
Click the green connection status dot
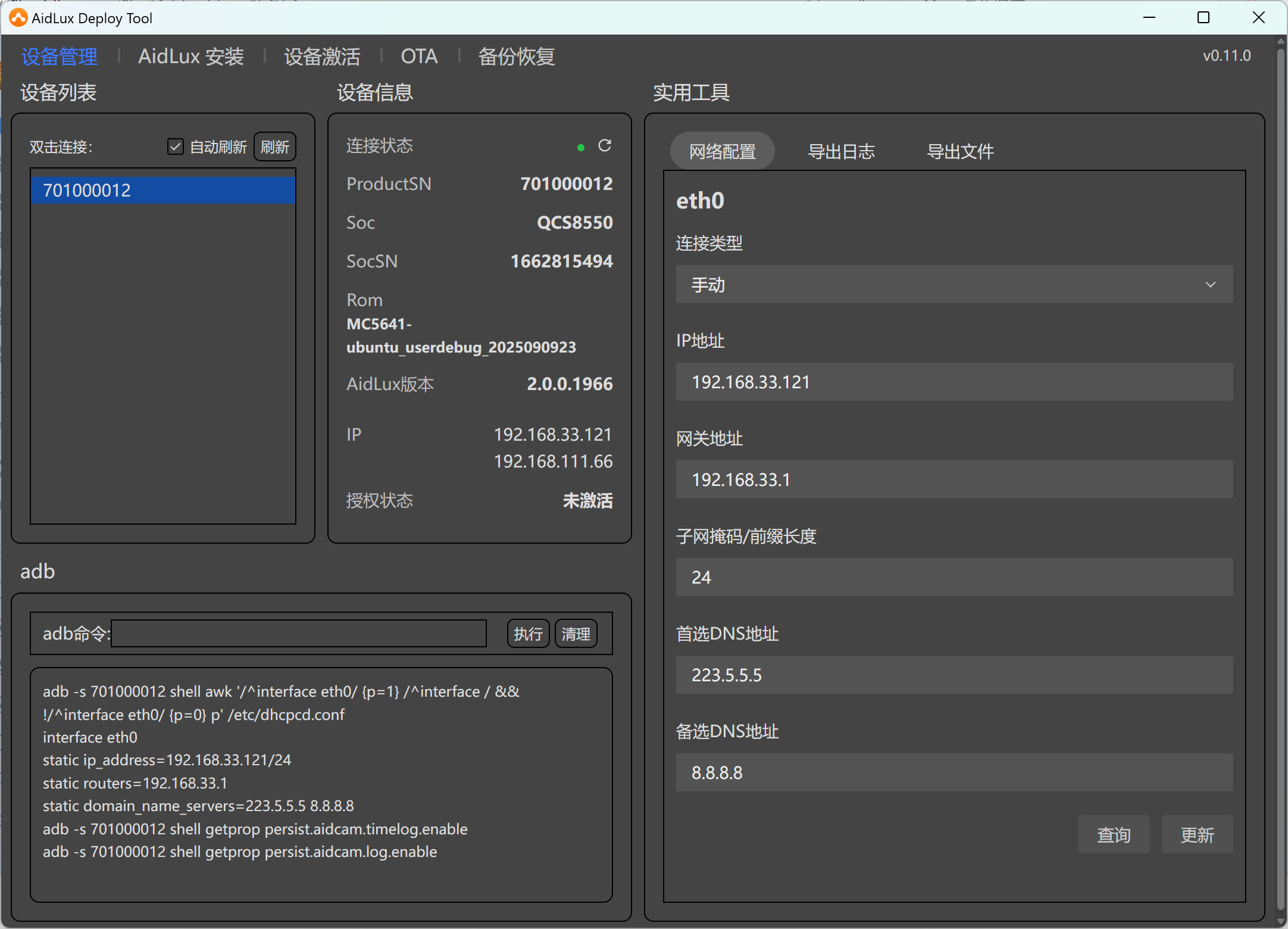pyautogui.click(x=580, y=147)
